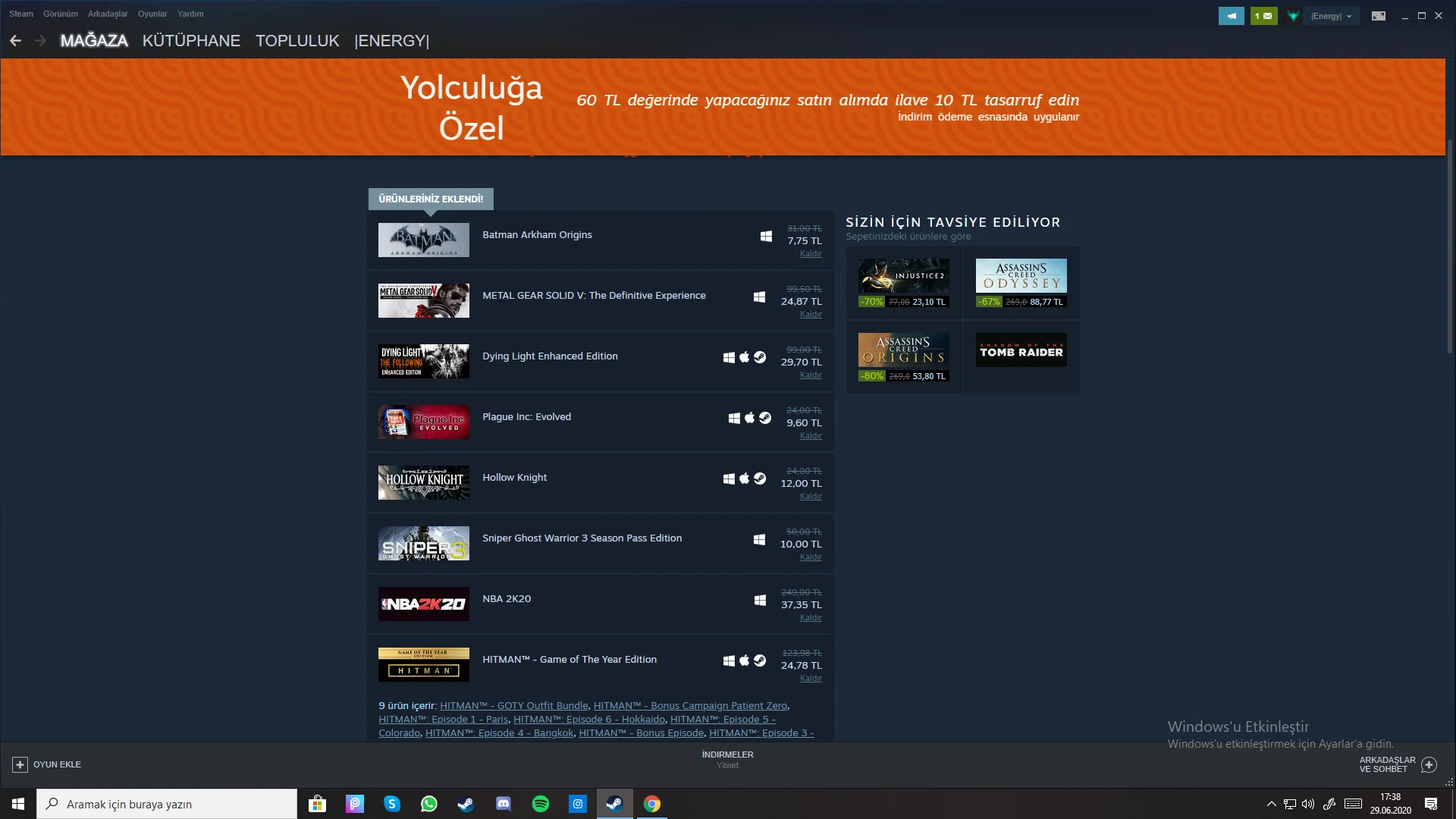Open Discord from the taskbar
This screenshot has height=819, width=1456.
[504, 804]
